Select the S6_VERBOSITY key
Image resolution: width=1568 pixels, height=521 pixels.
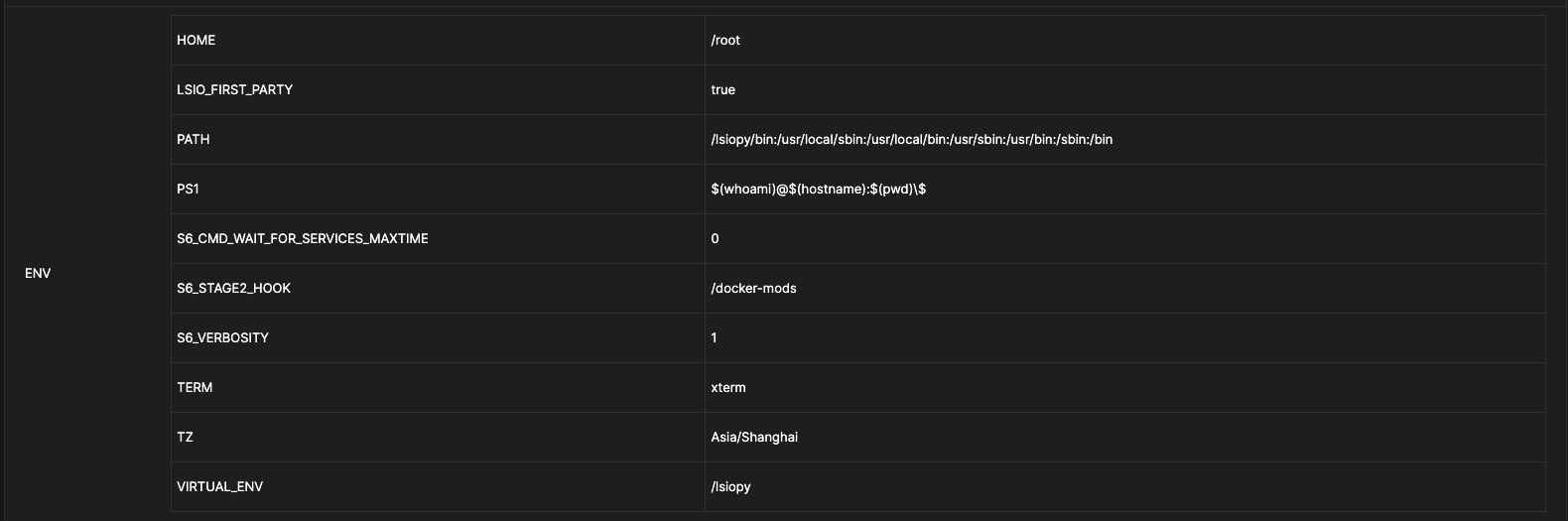point(222,338)
